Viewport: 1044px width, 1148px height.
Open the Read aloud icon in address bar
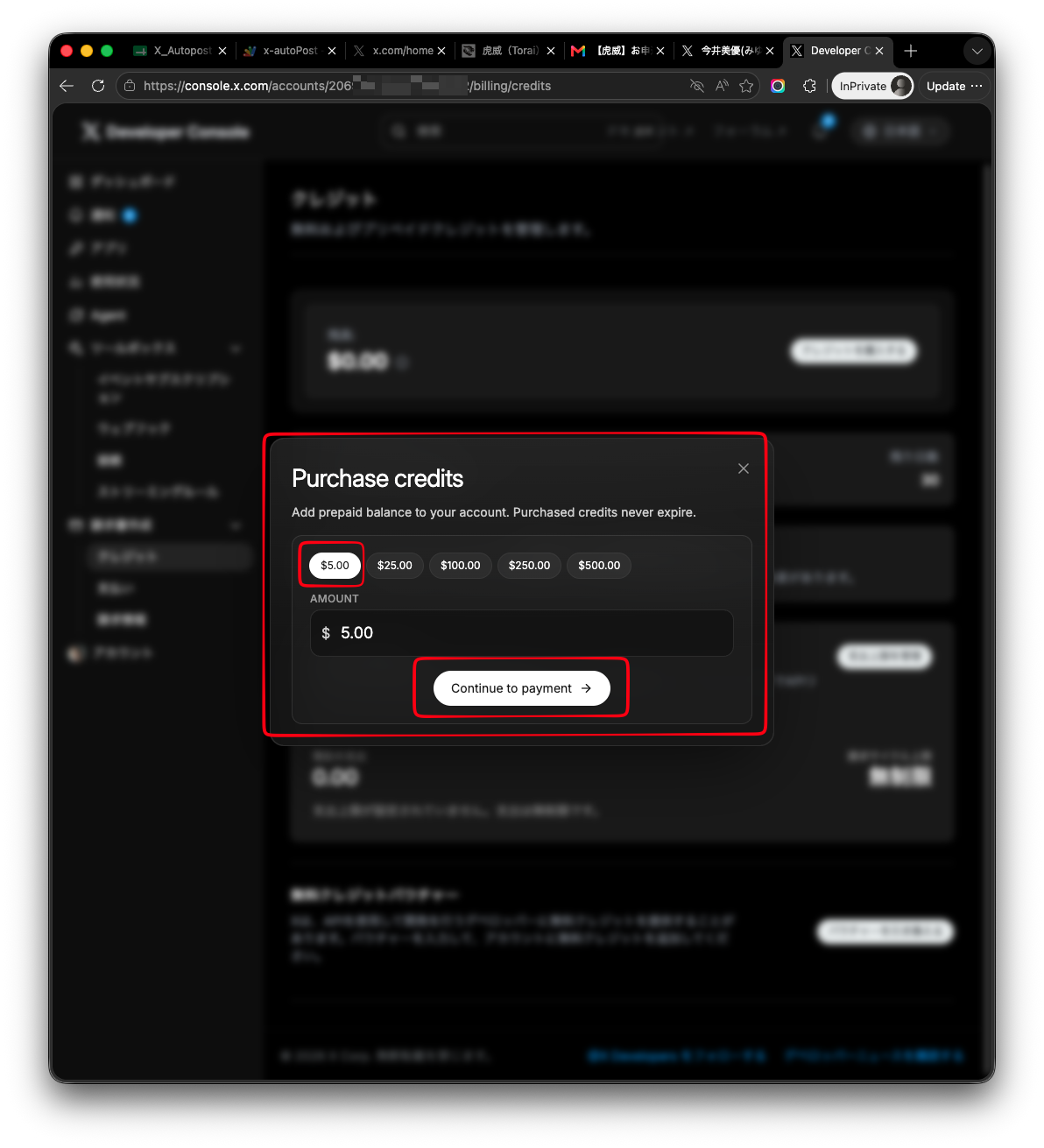pos(722,86)
